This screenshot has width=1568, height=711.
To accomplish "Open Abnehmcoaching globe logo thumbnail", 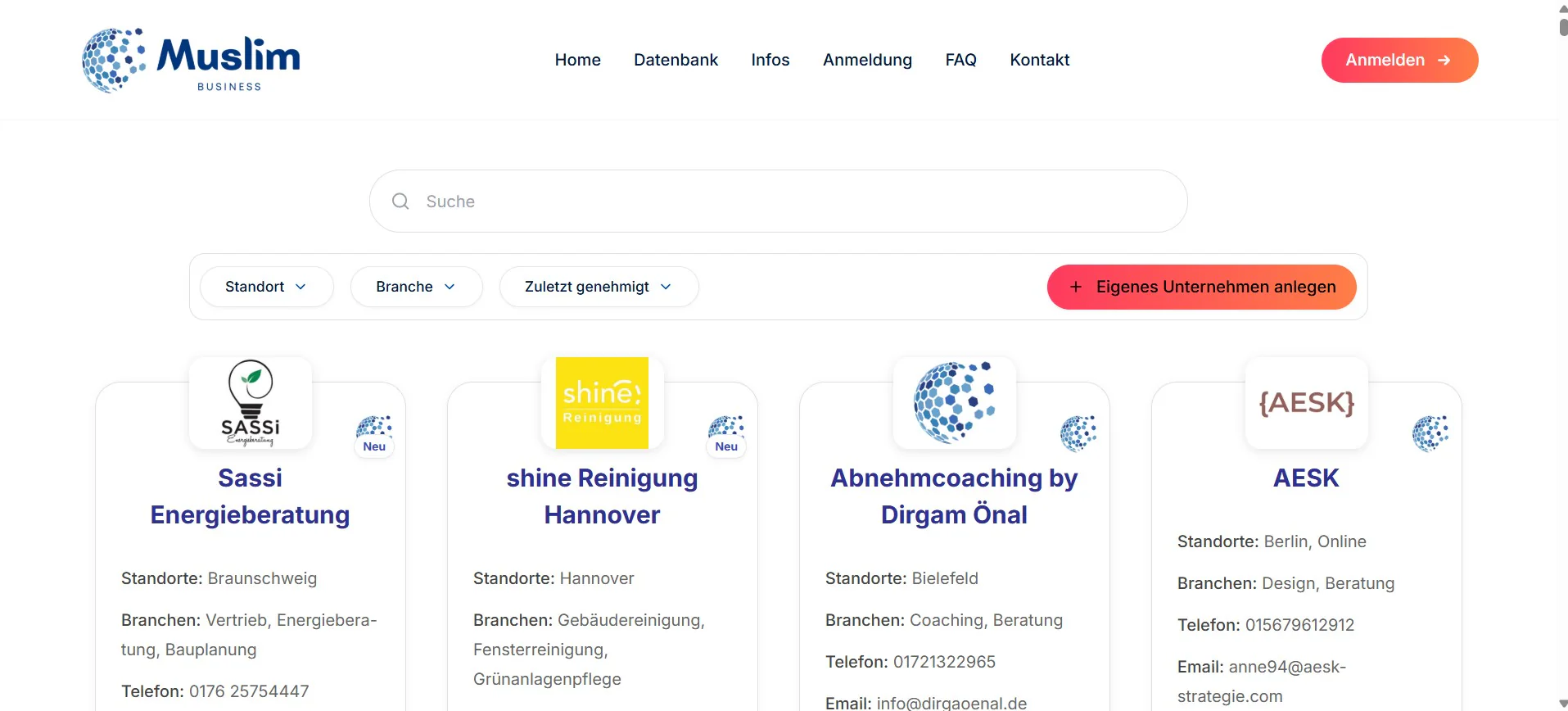I will pos(955,403).
